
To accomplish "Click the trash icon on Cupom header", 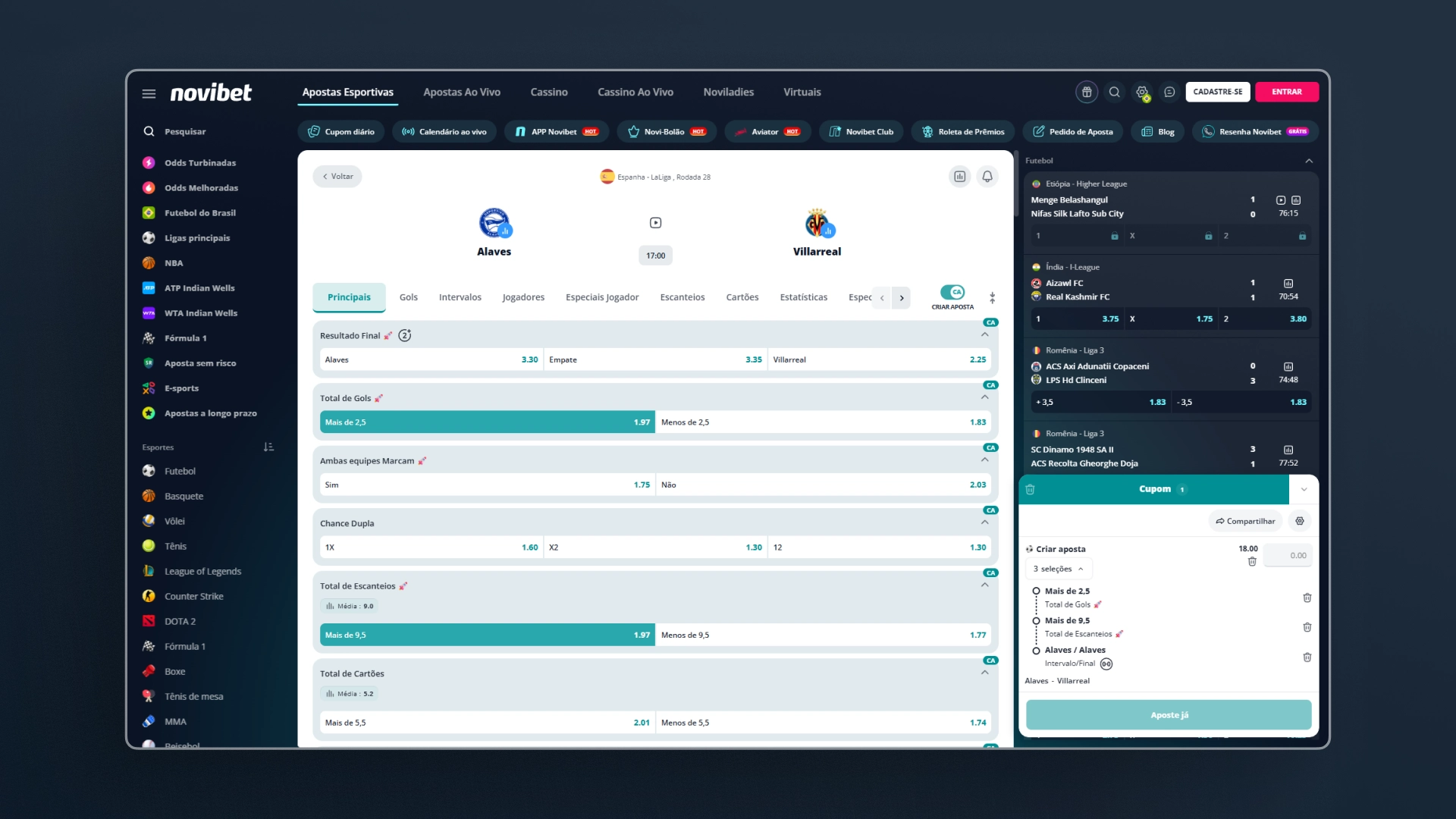I will 1030,489.
